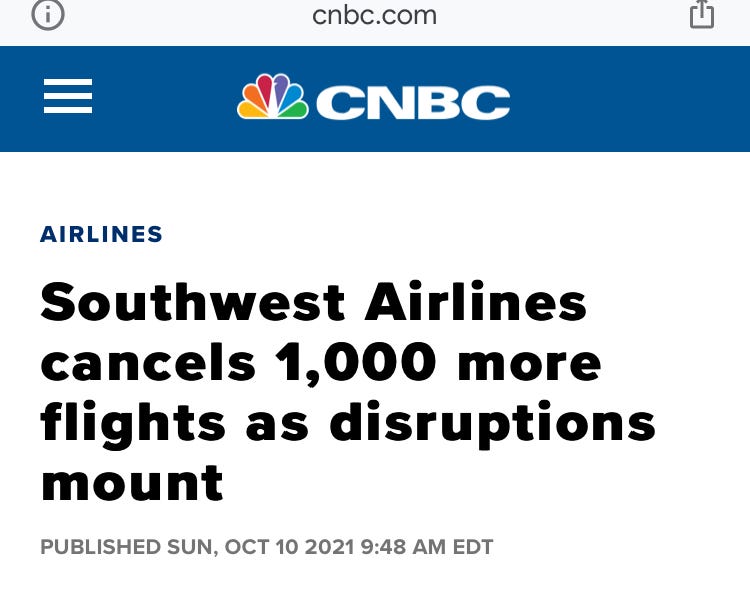Click the CNBC wordmark text in header

tap(413, 102)
